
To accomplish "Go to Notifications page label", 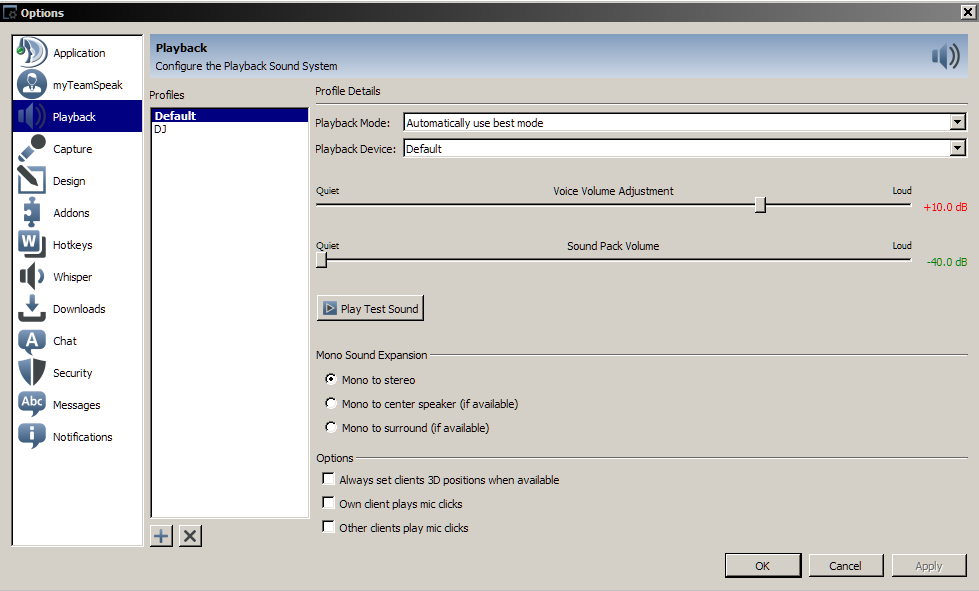I will [x=82, y=437].
